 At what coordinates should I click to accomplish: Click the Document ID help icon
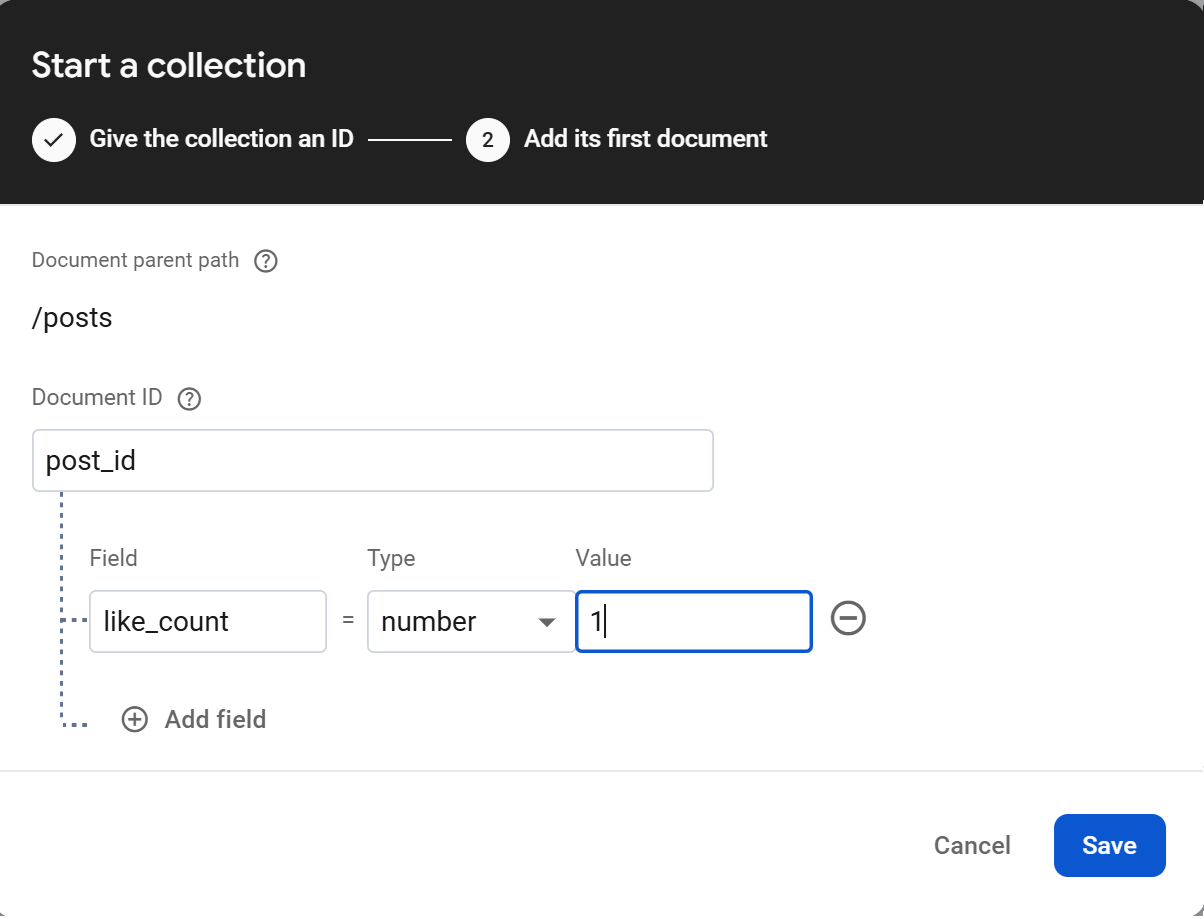(x=189, y=399)
